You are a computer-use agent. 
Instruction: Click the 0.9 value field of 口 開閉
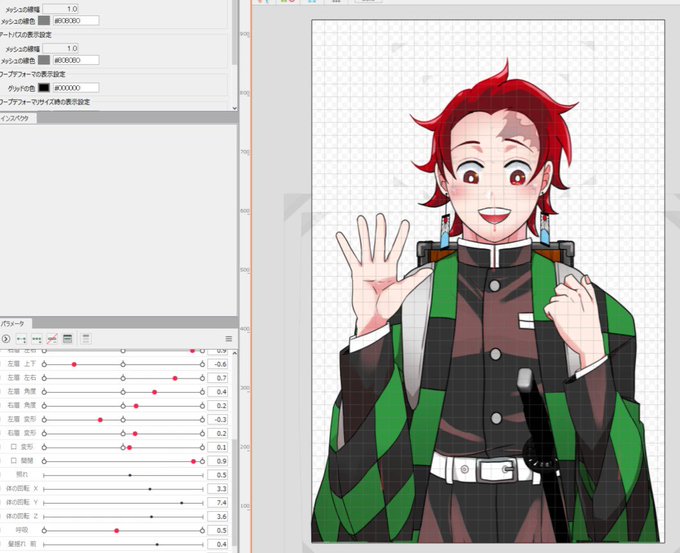coord(217,461)
